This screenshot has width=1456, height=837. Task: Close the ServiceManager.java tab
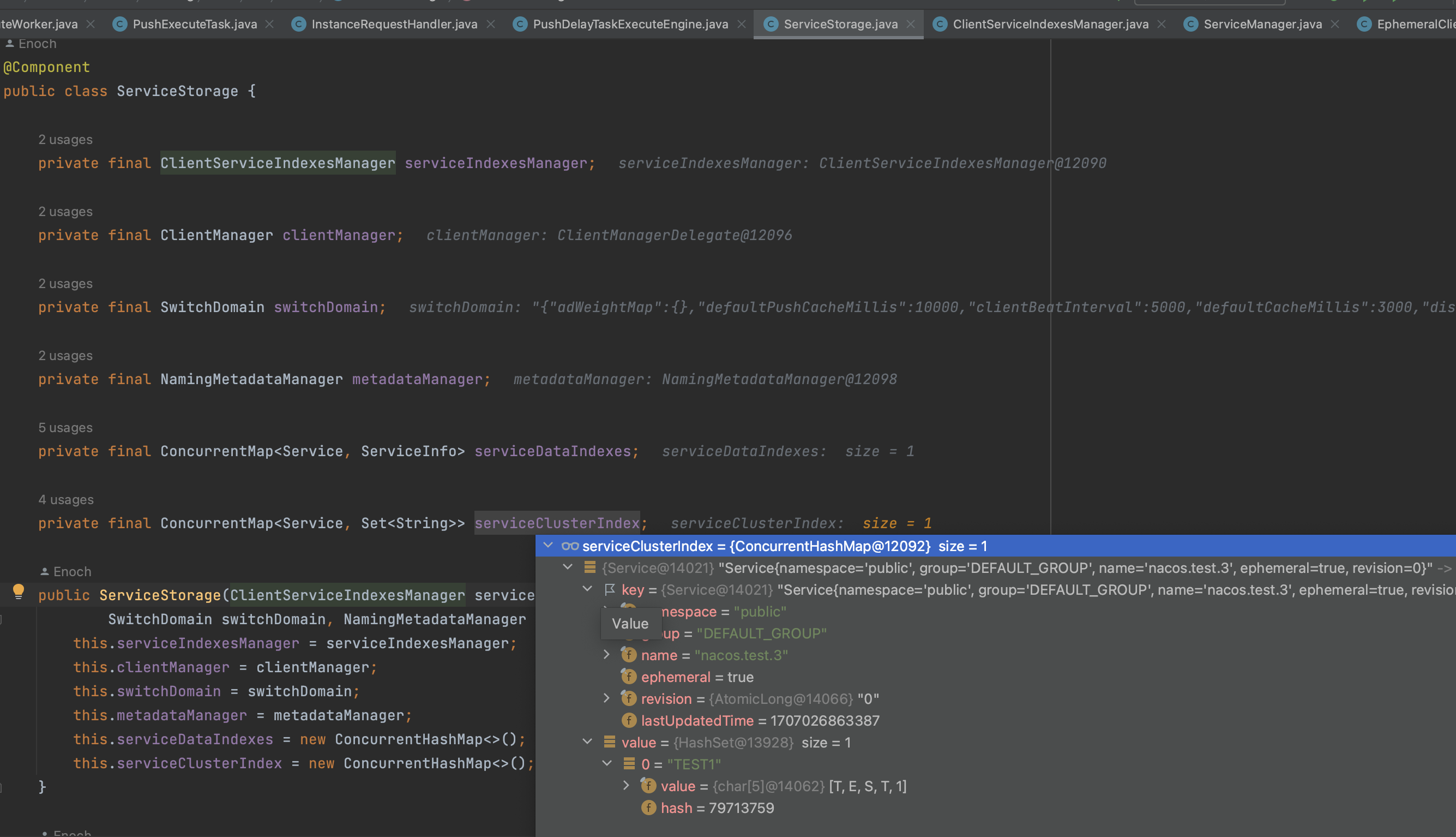coord(1335,24)
